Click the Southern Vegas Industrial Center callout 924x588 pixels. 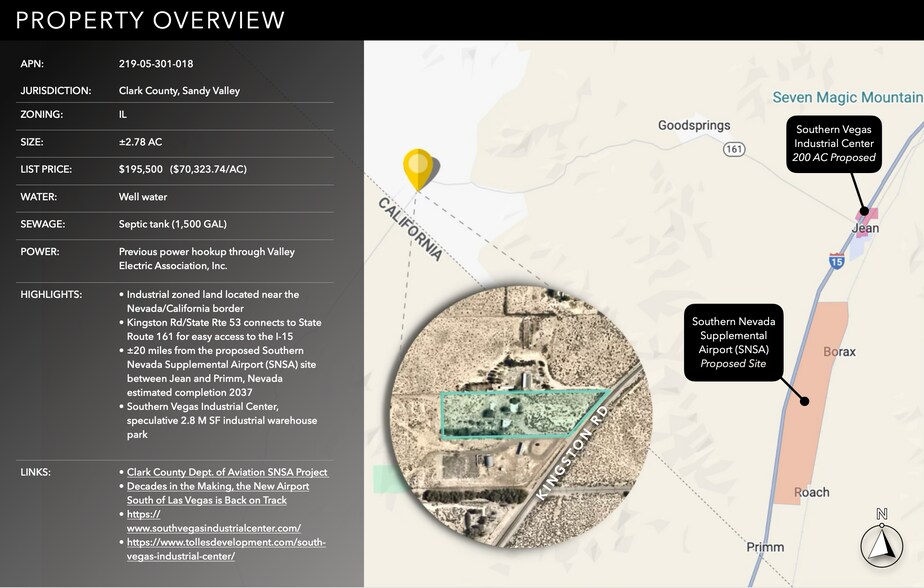tap(835, 143)
